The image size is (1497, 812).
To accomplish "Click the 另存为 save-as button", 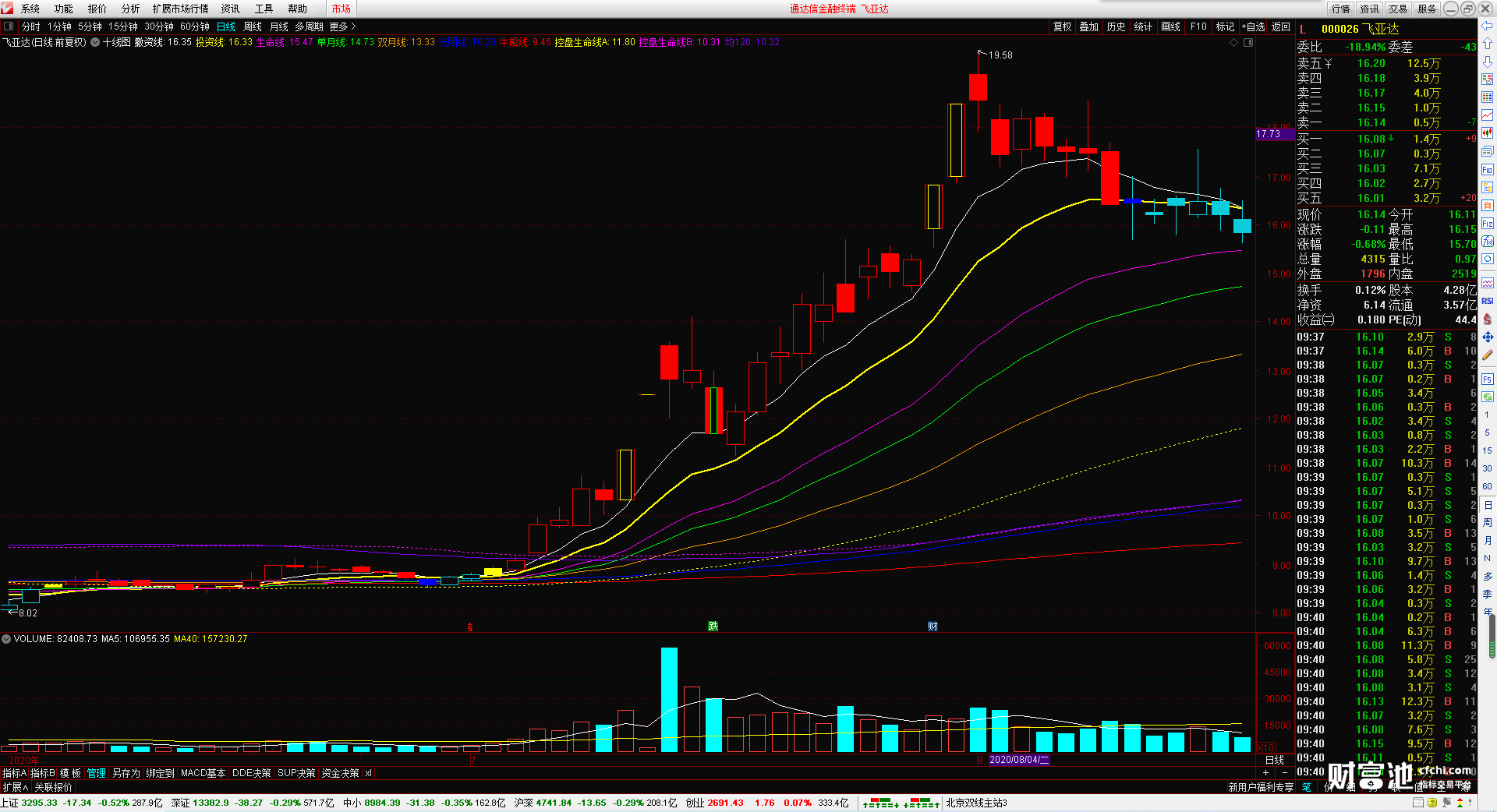I will click(x=126, y=773).
